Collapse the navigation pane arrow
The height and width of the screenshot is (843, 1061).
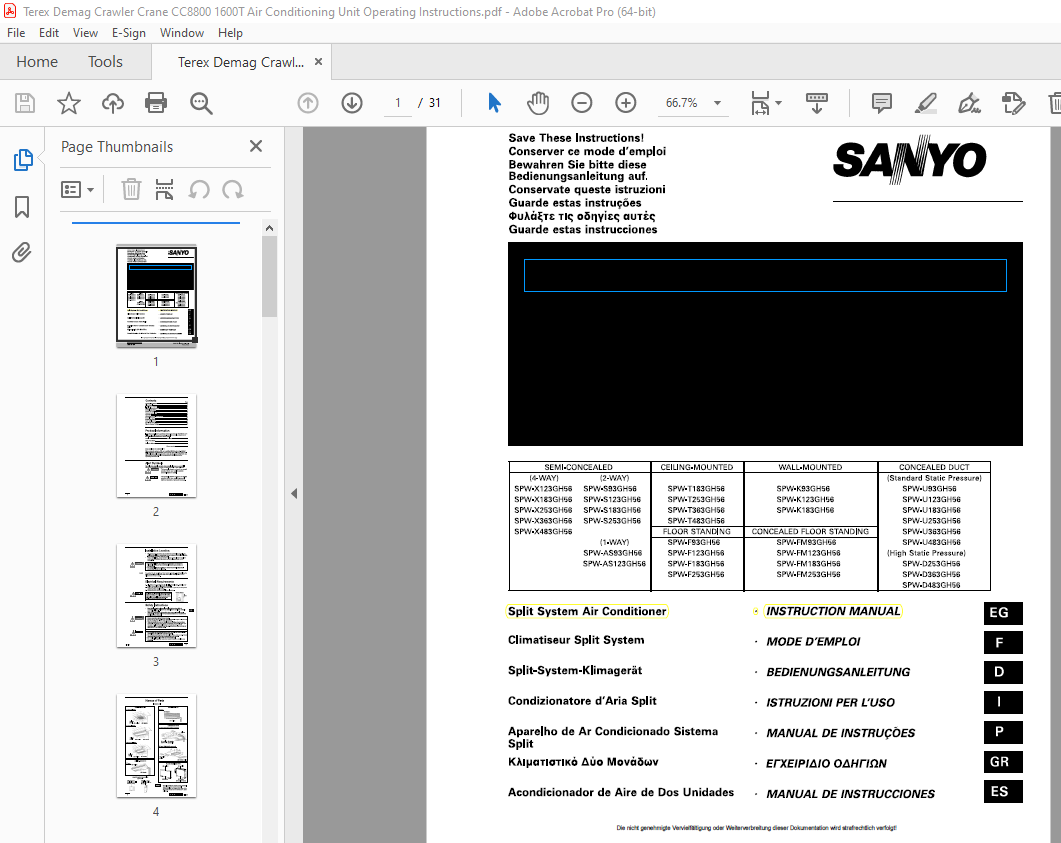[x=294, y=493]
